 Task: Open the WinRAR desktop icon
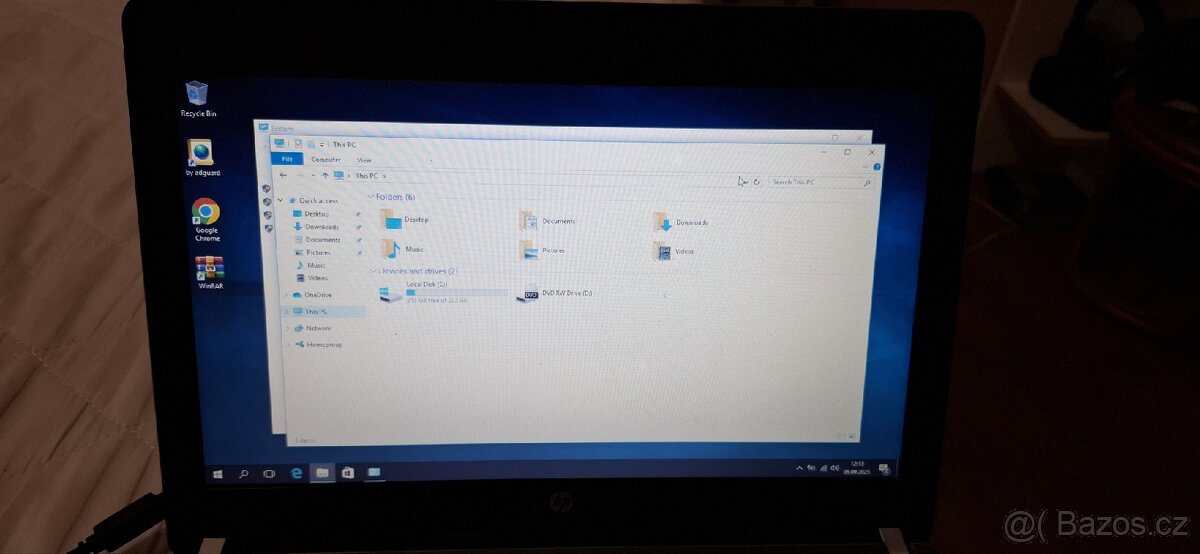tap(209, 272)
